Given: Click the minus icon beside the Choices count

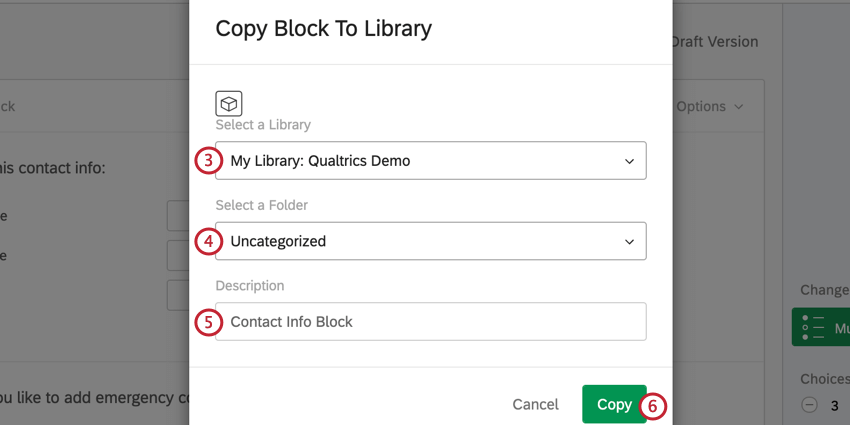Looking at the screenshot, I should coord(809,406).
